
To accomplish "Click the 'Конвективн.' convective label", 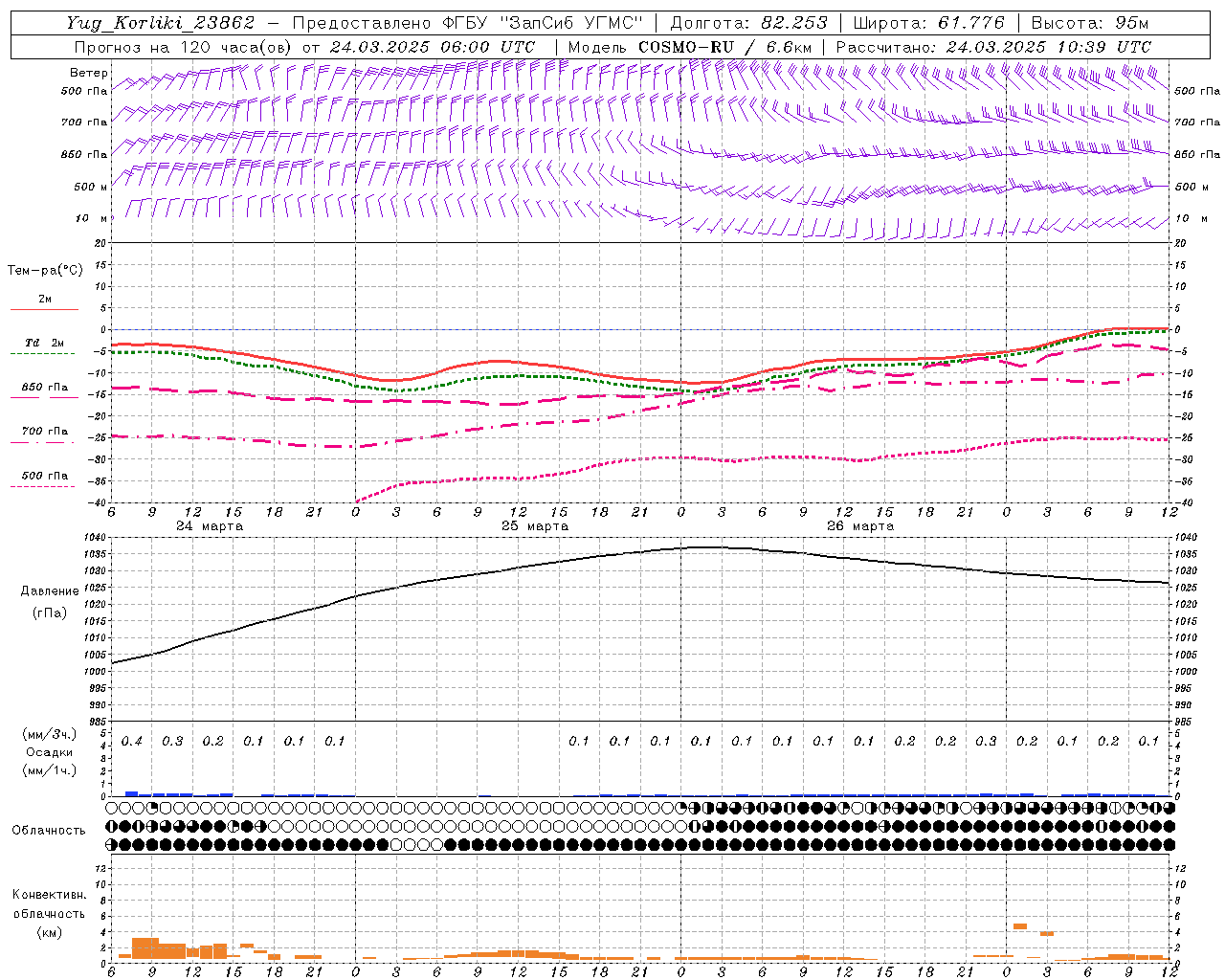I will click(49, 895).
